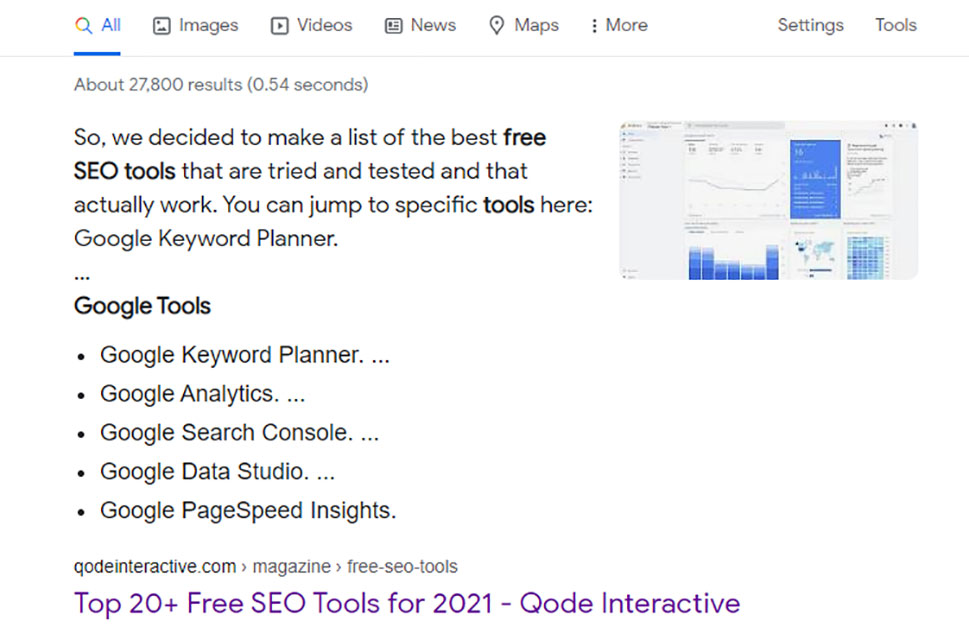
Task: Switch to the Images results tab
Action: point(195,25)
